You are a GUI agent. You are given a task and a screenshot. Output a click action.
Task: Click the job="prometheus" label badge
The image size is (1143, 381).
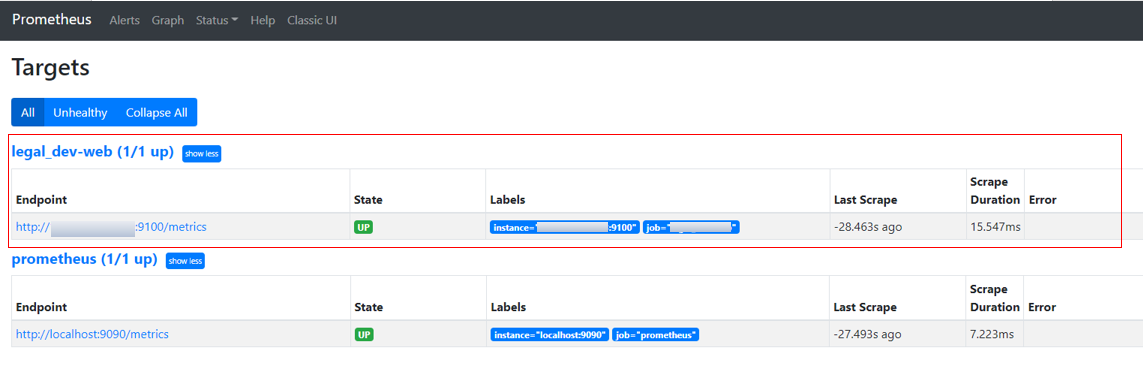(655, 334)
